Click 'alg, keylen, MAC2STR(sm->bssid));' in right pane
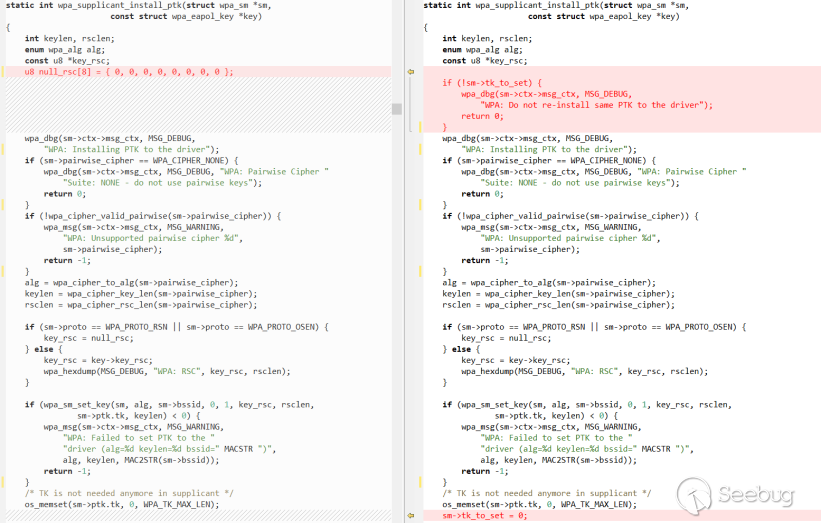Image resolution: width=822 pixels, height=523 pixels. pos(559,460)
